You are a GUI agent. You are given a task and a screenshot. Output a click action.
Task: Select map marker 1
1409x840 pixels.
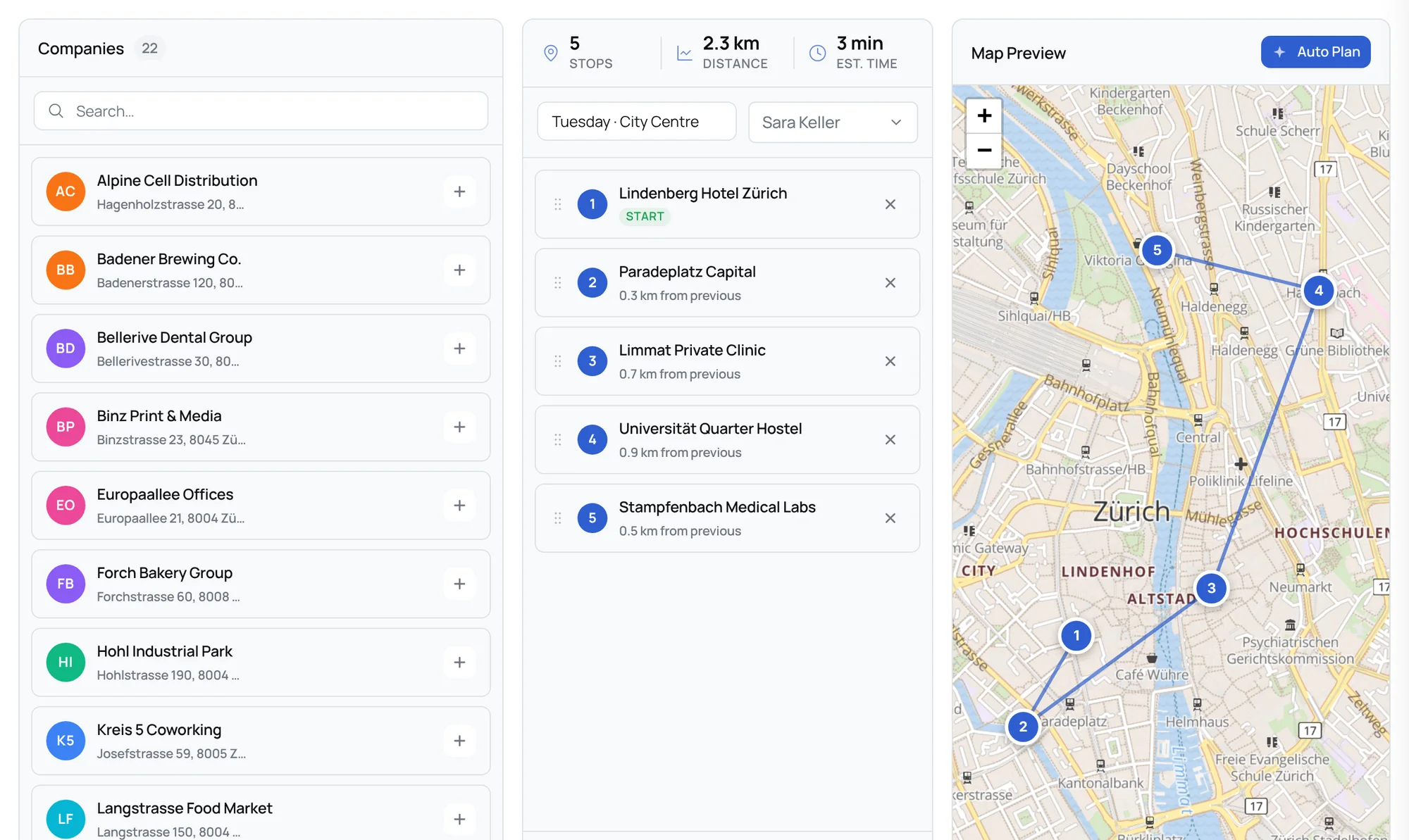pyautogui.click(x=1076, y=636)
